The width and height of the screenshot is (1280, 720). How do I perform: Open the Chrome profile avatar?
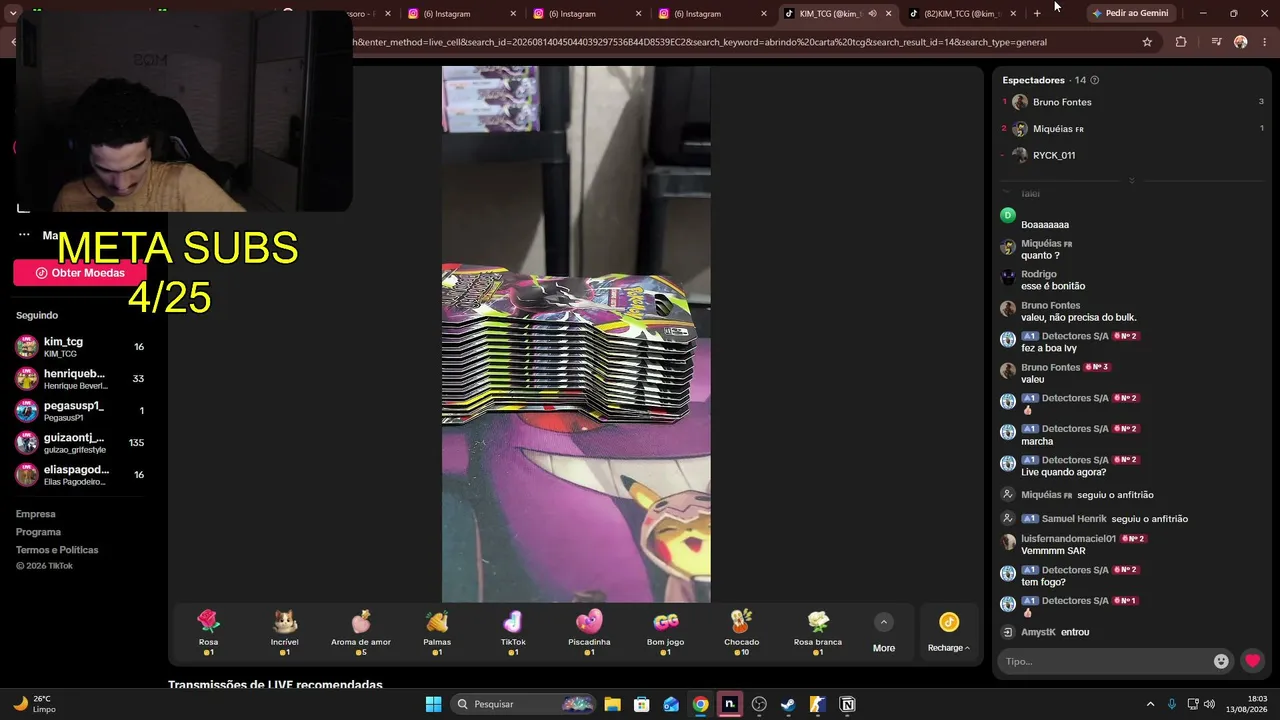(x=1241, y=42)
